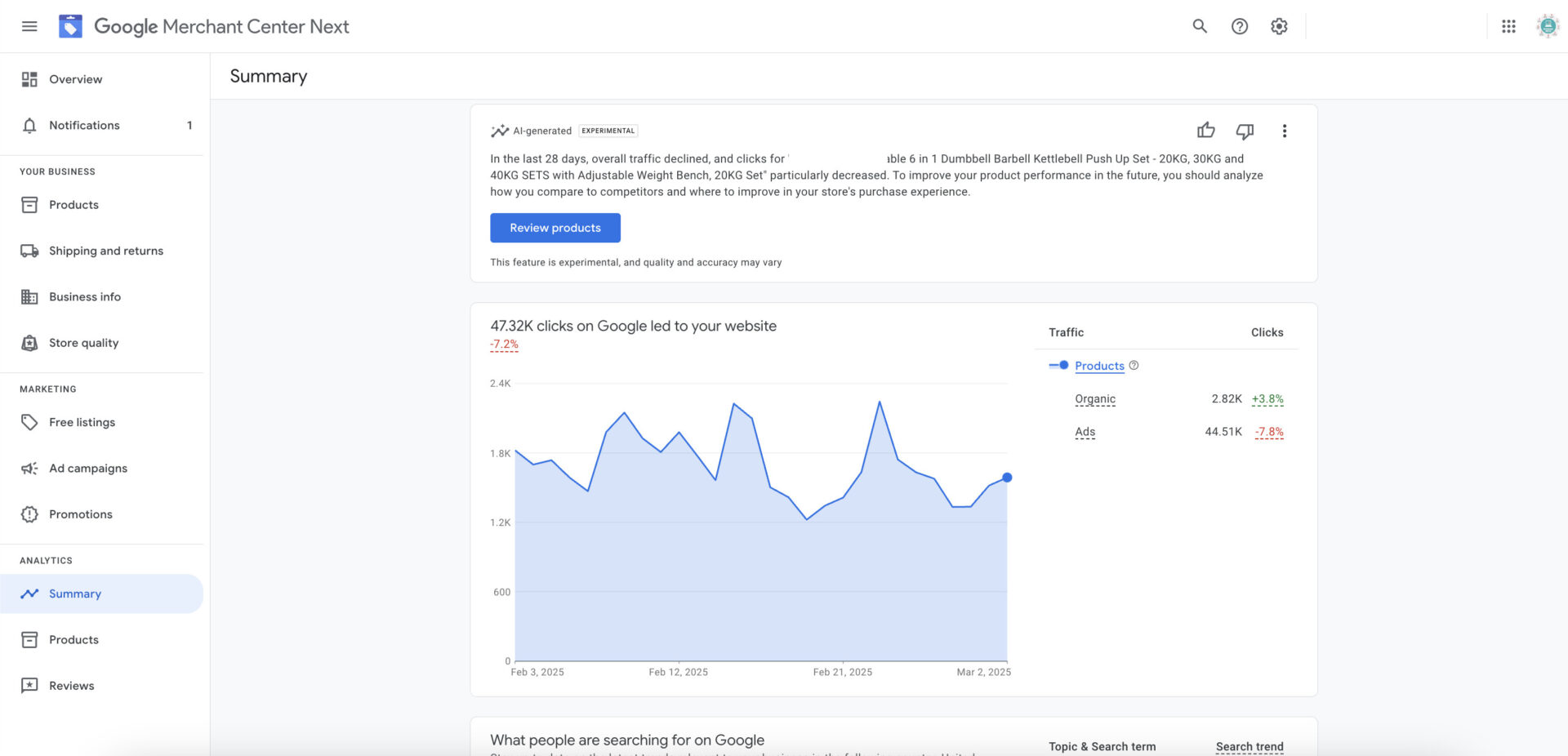
Task: Click the Review products button
Action: pyautogui.click(x=555, y=228)
